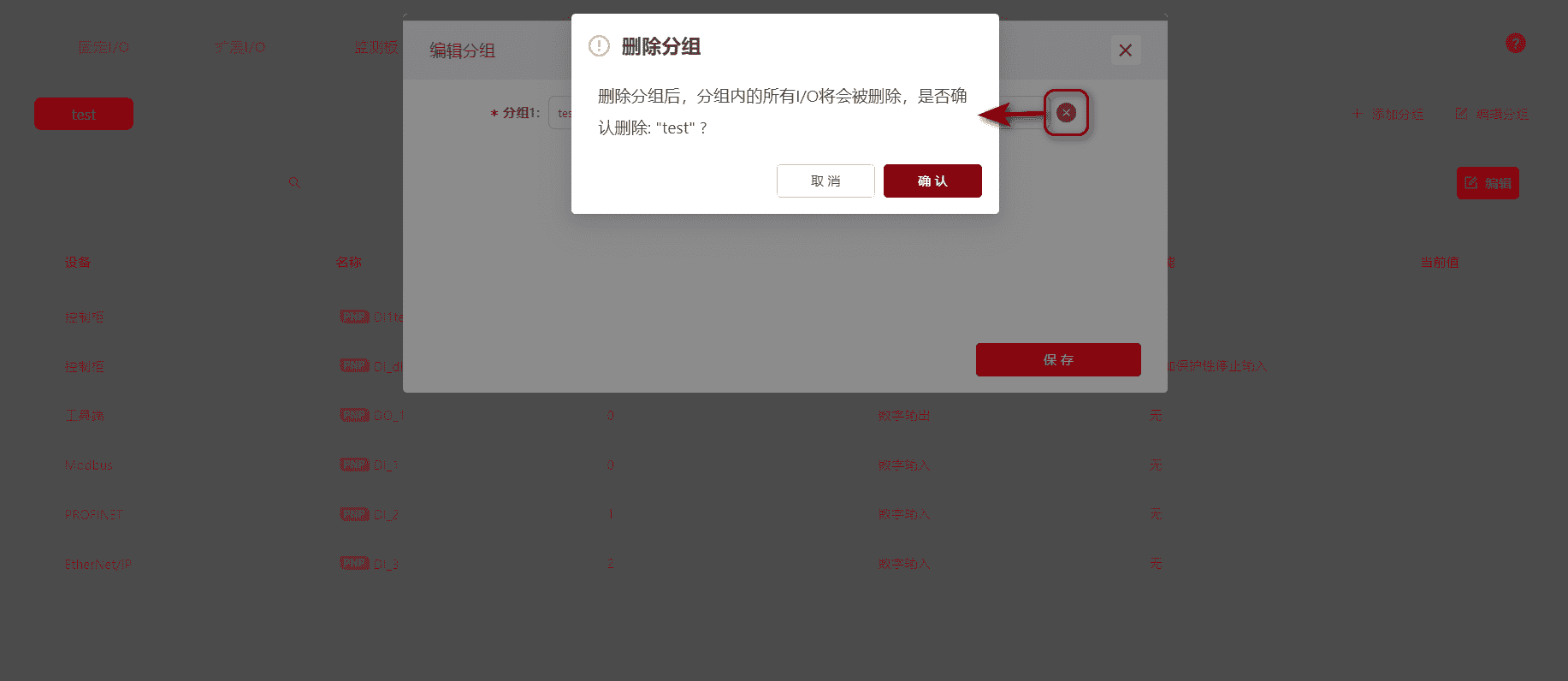Viewport: 1568px width, 681px height.
Task: Click the search magnifier icon
Action: coord(294,182)
